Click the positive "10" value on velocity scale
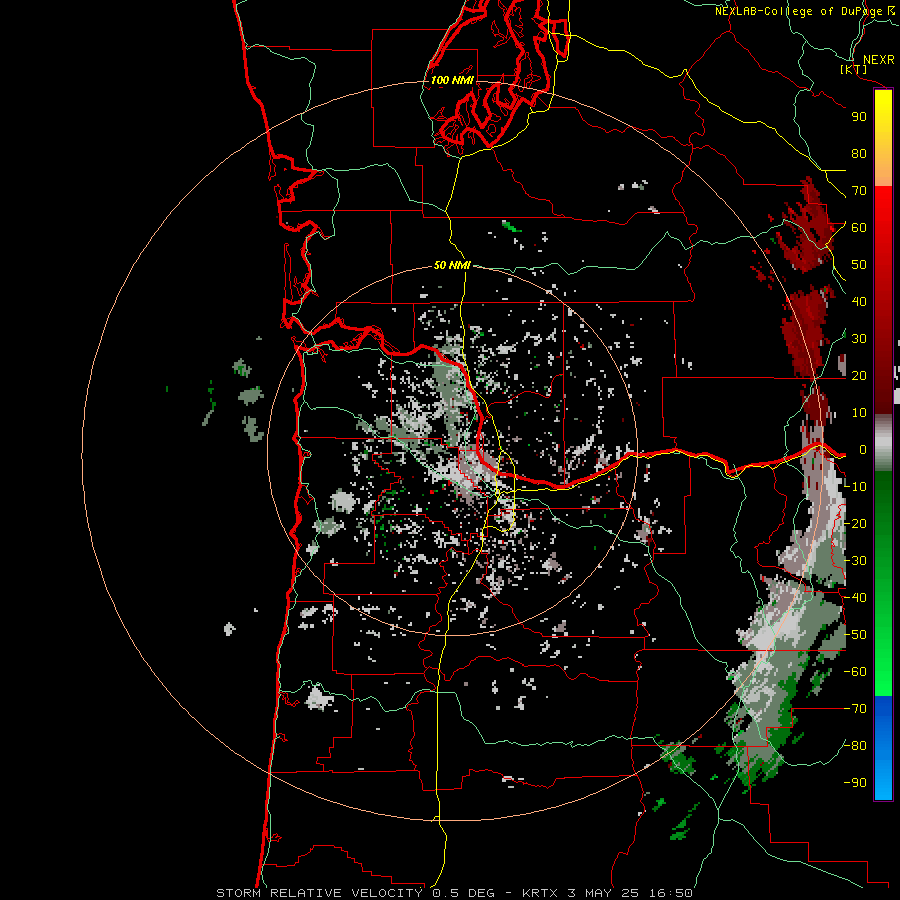Screen dimensions: 900x900 coord(859,413)
